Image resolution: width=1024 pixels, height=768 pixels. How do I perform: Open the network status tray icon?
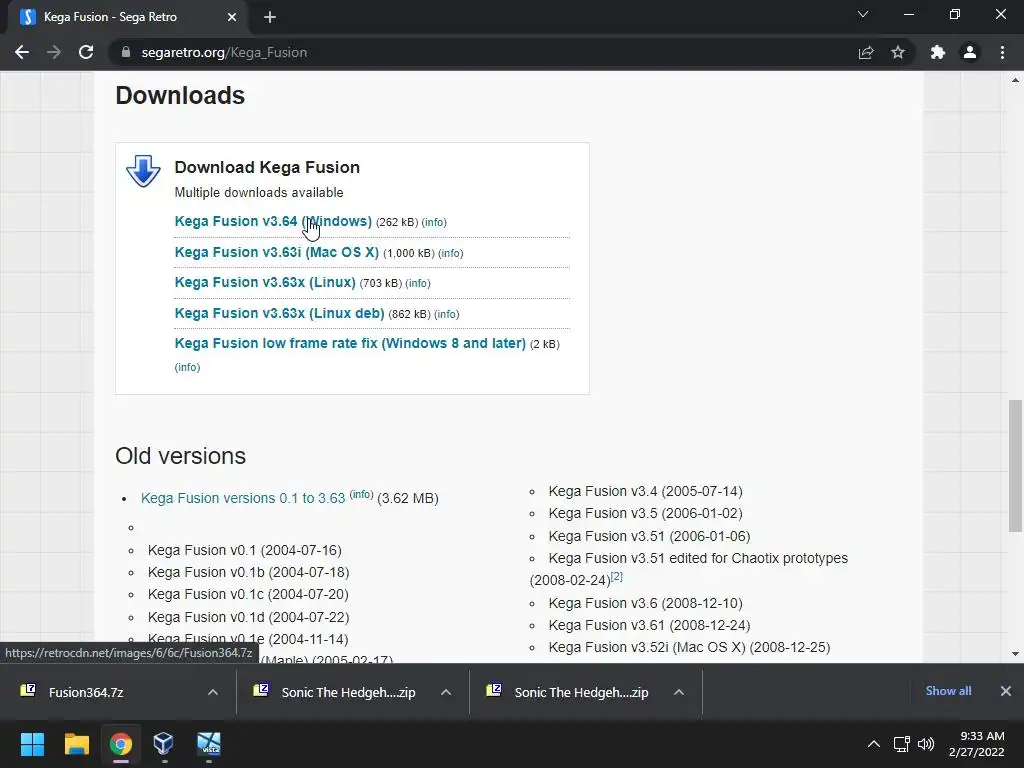tap(902, 744)
